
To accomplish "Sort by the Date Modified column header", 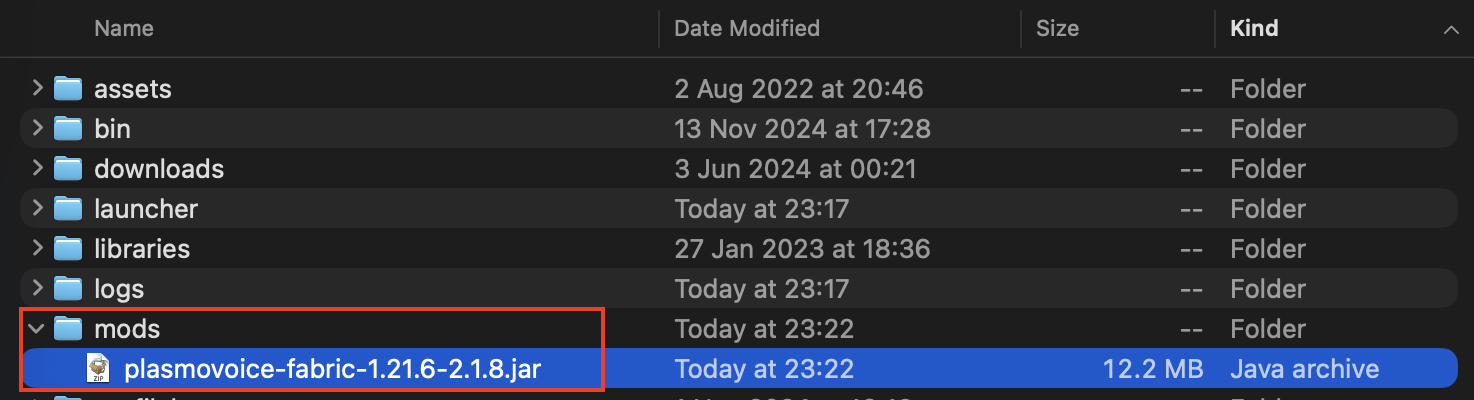I will point(747,29).
